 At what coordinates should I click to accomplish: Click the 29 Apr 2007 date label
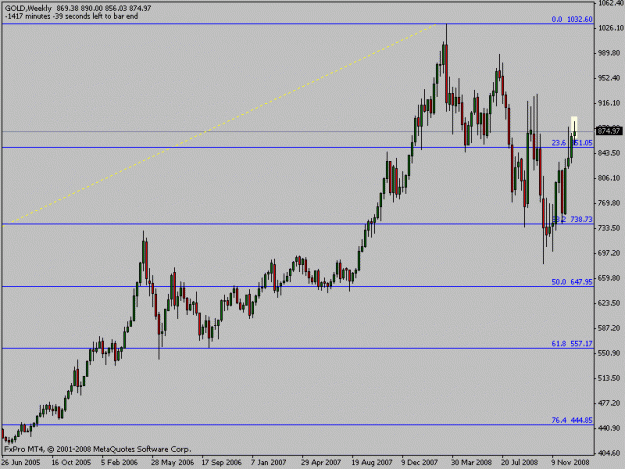(x=321, y=462)
